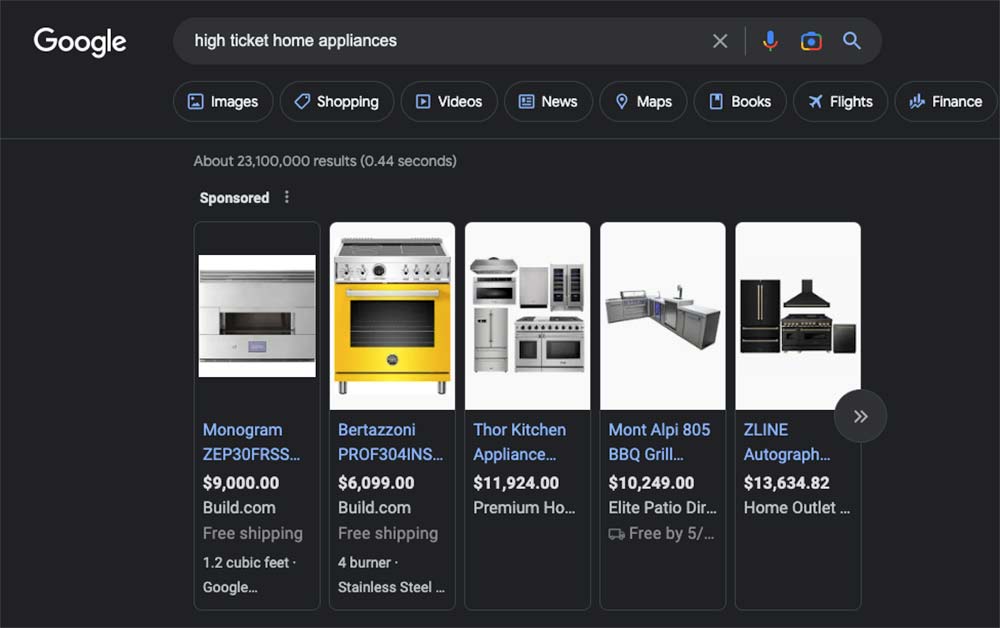The height and width of the screenshot is (628, 1000).
Task: Open the Monogram ZEP30FRSS product link
Action: click(251, 442)
